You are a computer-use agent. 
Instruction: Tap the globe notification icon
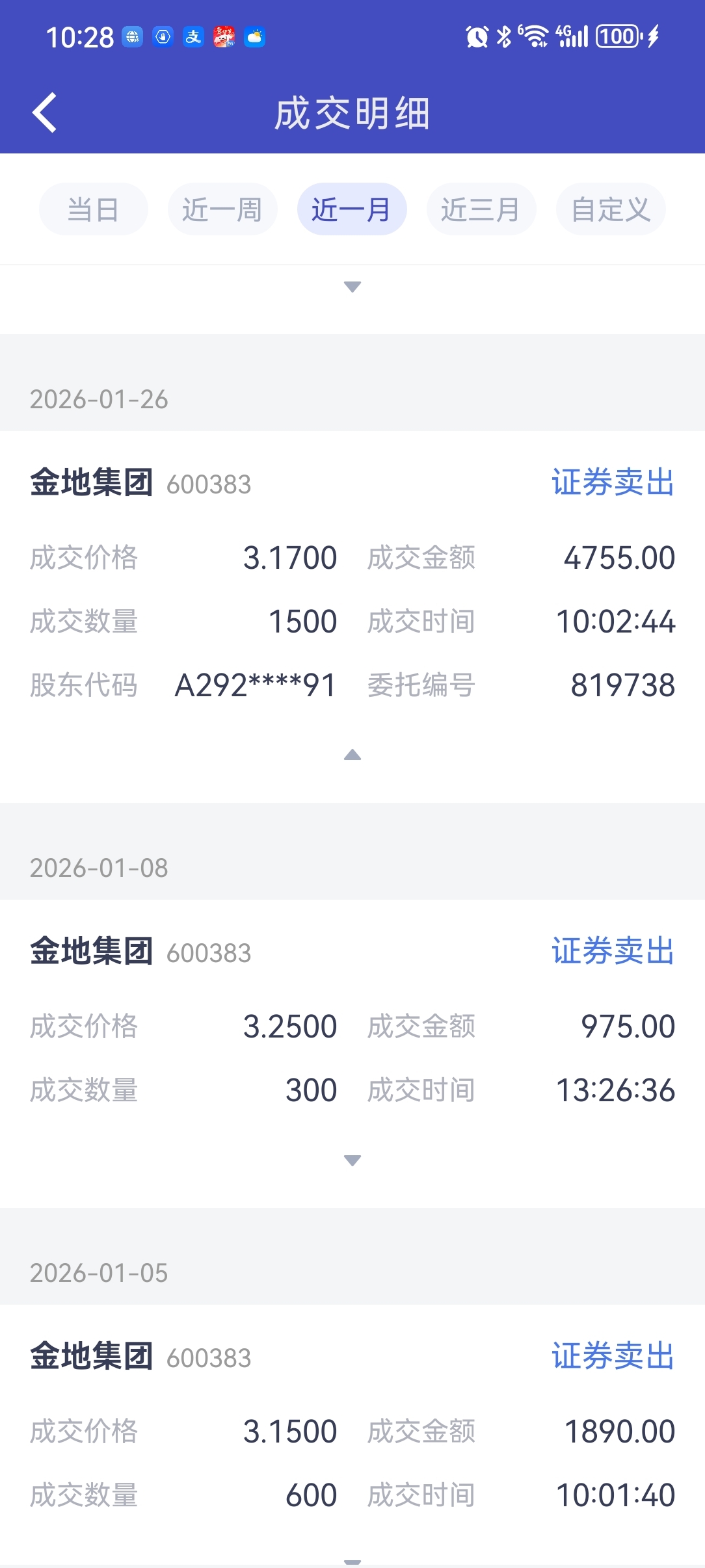pyautogui.click(x=133, y=37)
